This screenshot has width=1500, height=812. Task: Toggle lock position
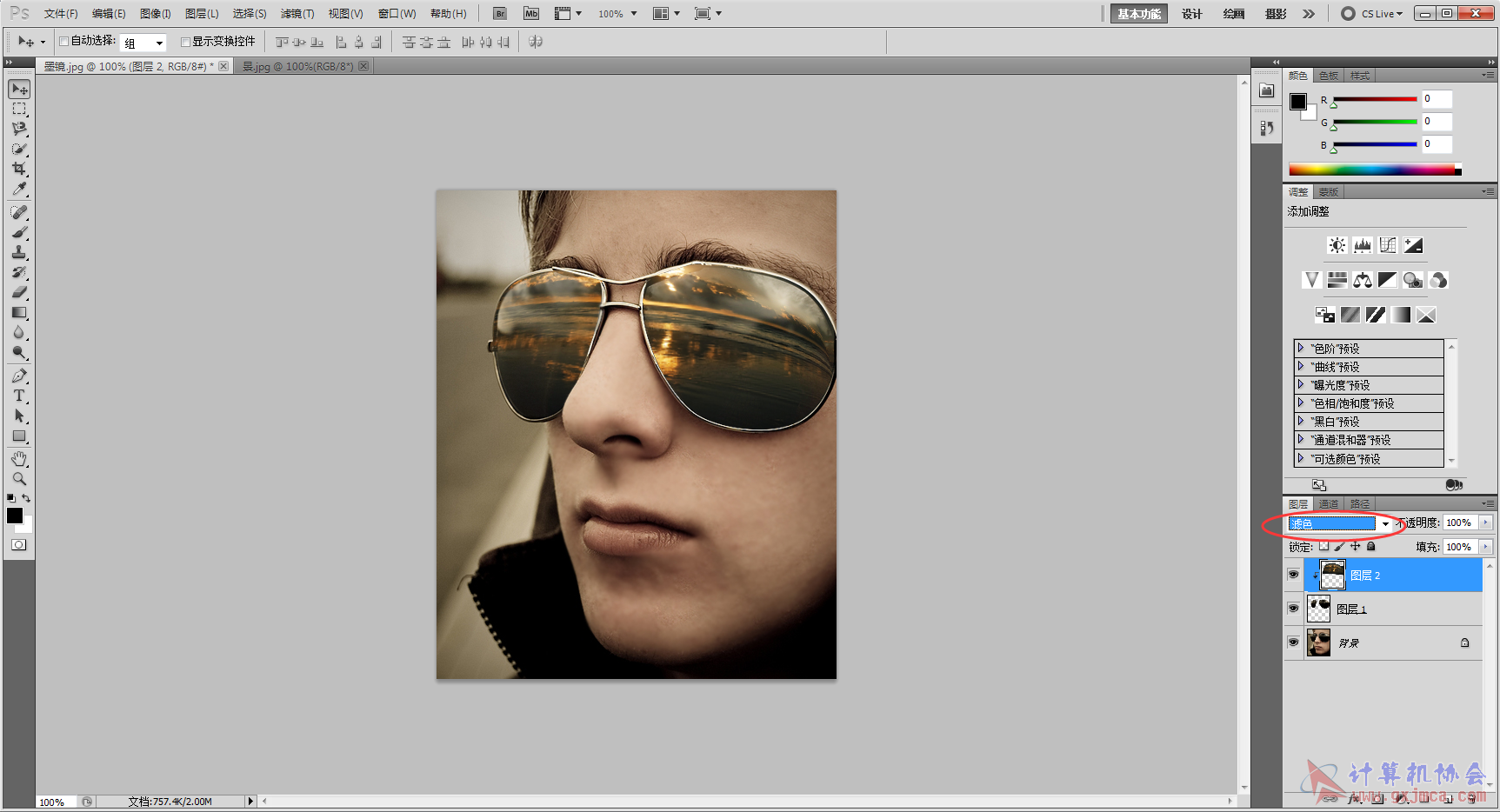pos(1355,546)
